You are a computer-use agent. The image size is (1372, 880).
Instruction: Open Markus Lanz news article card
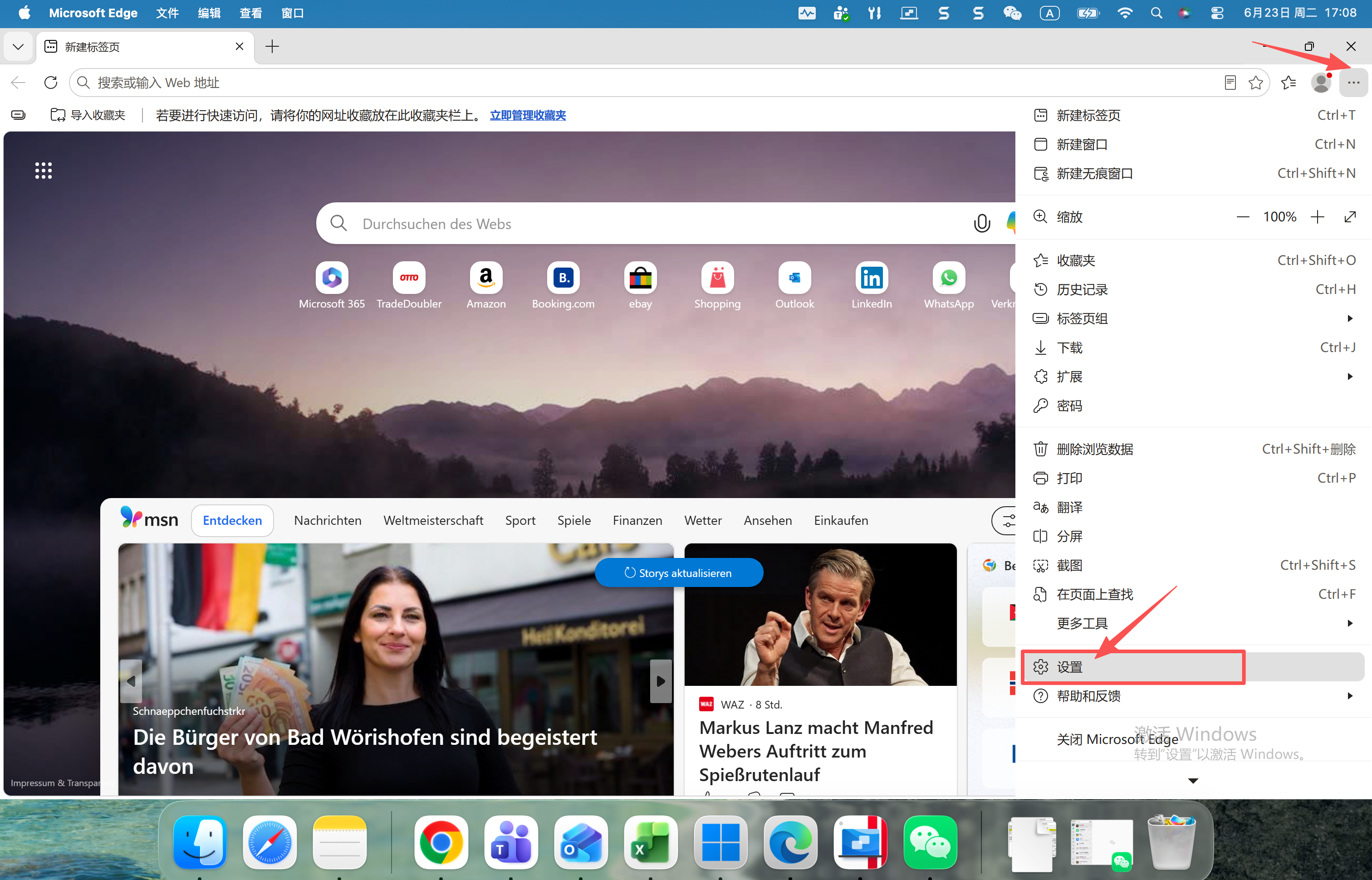820,669
